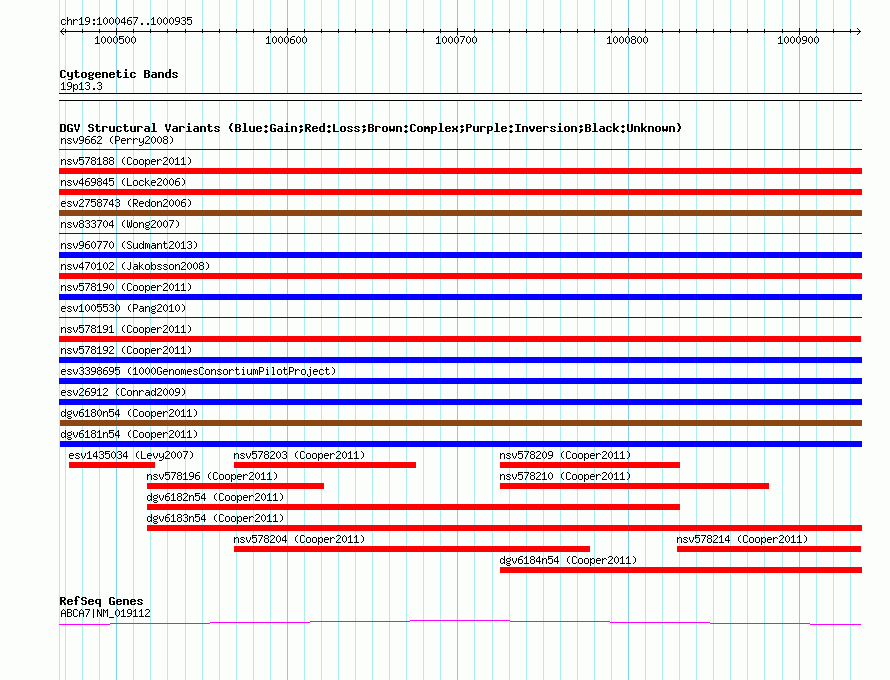This screenshot has height=680, width=890.
Task: Select the red bar under nsv578210
Action: (x=634, y=486)
